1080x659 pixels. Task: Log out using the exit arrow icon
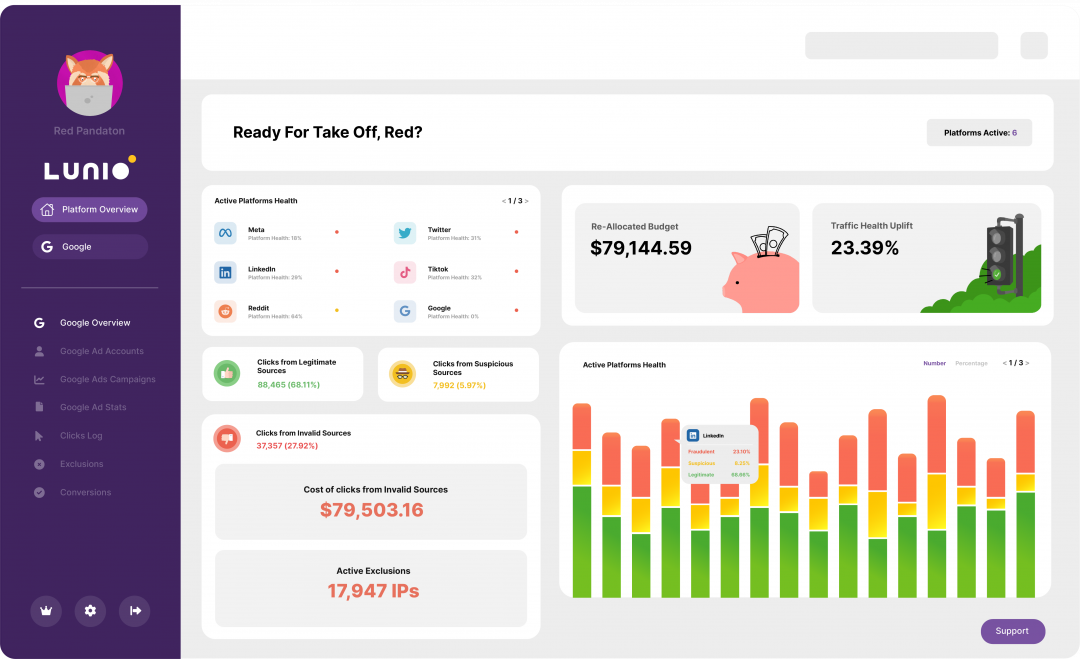coord(135,611)
